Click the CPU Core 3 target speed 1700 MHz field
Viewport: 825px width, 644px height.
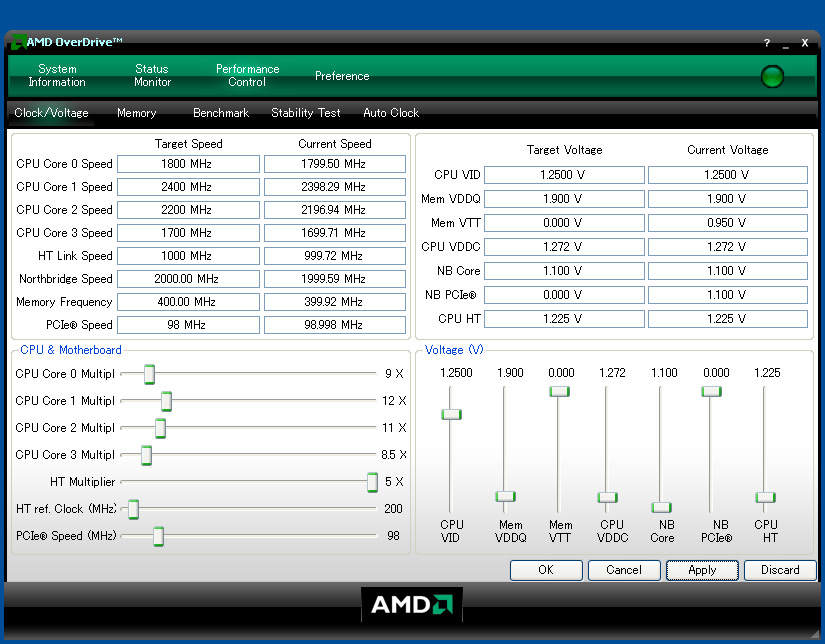tap(188, 233)
